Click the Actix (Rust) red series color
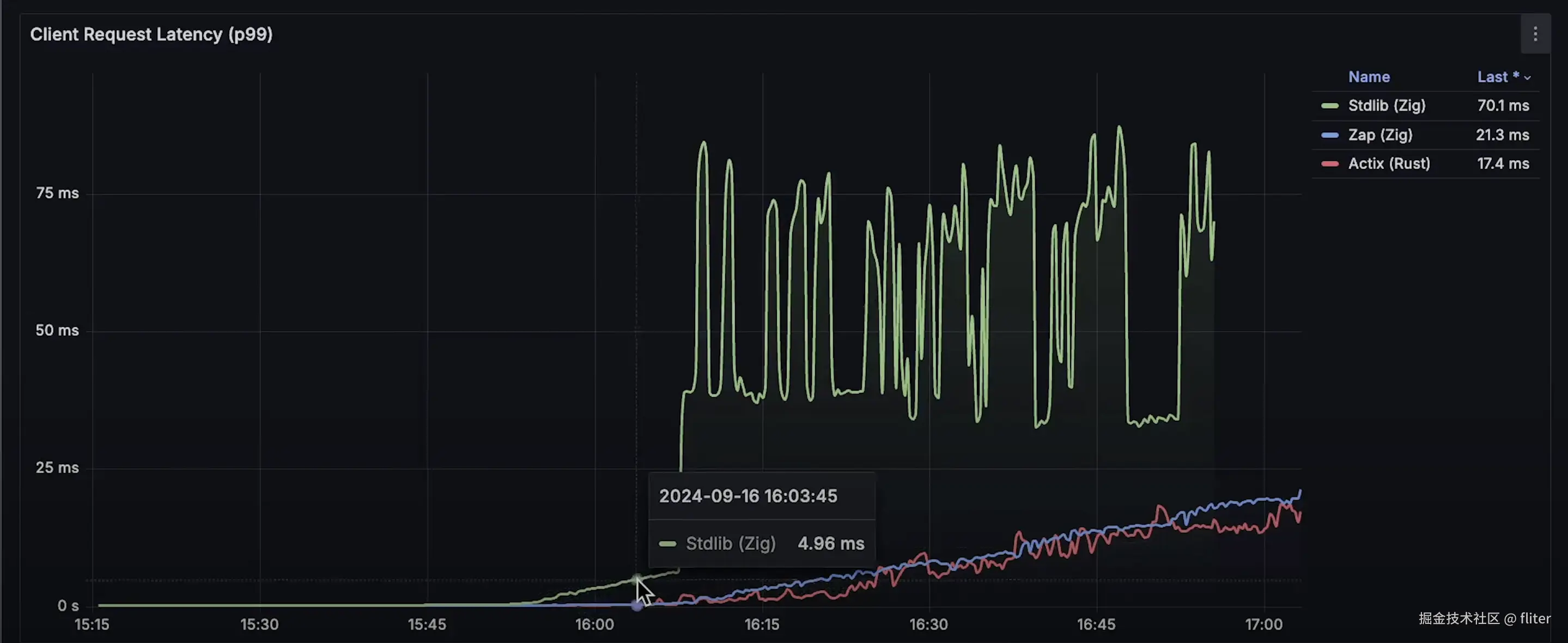Viewport: 1568px width, 643px height. [x=1329, y=164]
